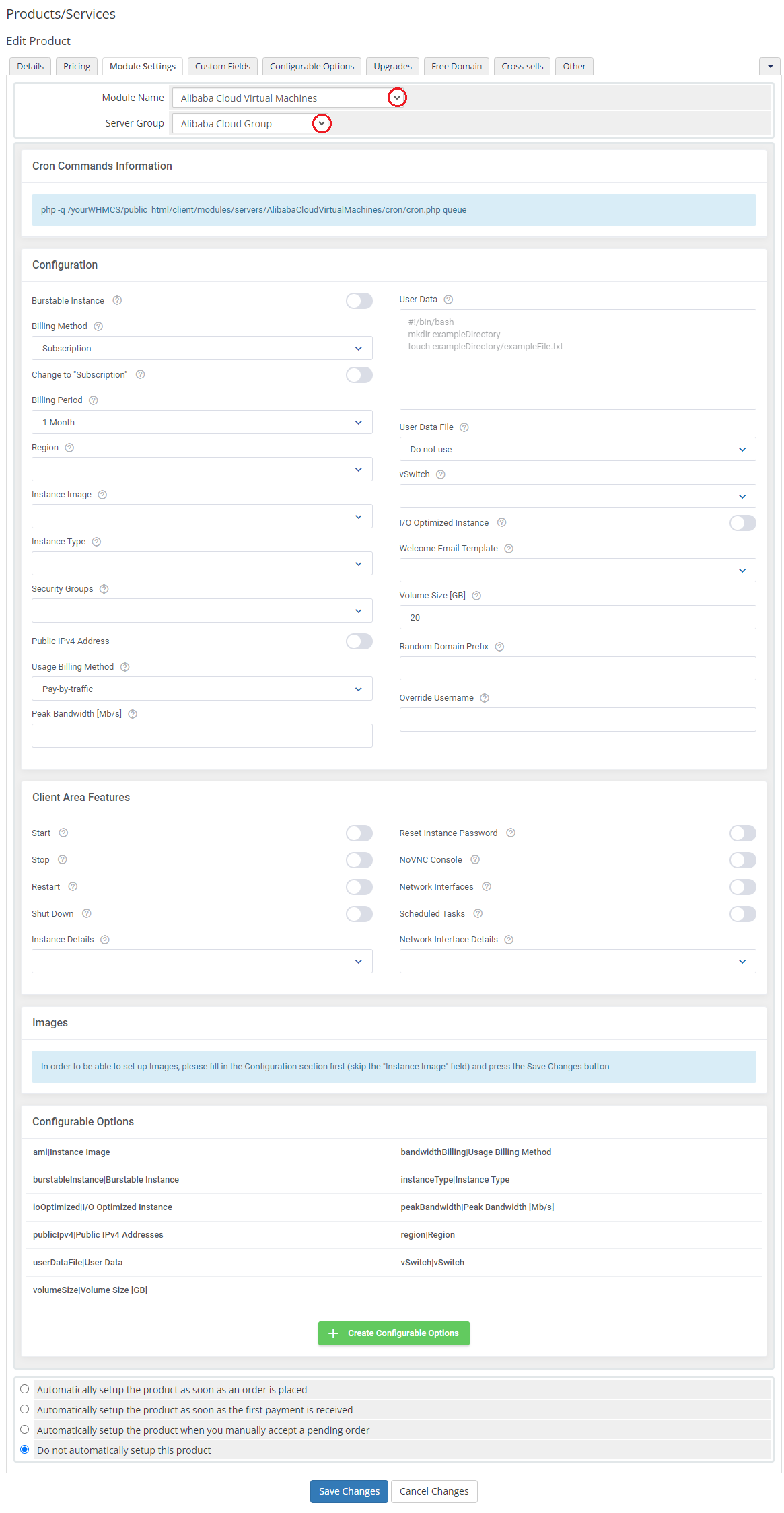
Task: Click the Cancel Changes button
Action: tap(434, 1491)
